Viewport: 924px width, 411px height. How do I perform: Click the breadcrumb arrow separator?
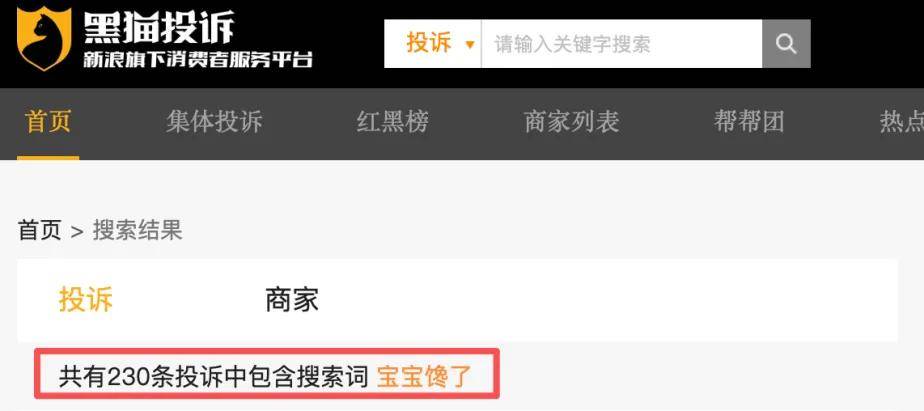point(77,232)
